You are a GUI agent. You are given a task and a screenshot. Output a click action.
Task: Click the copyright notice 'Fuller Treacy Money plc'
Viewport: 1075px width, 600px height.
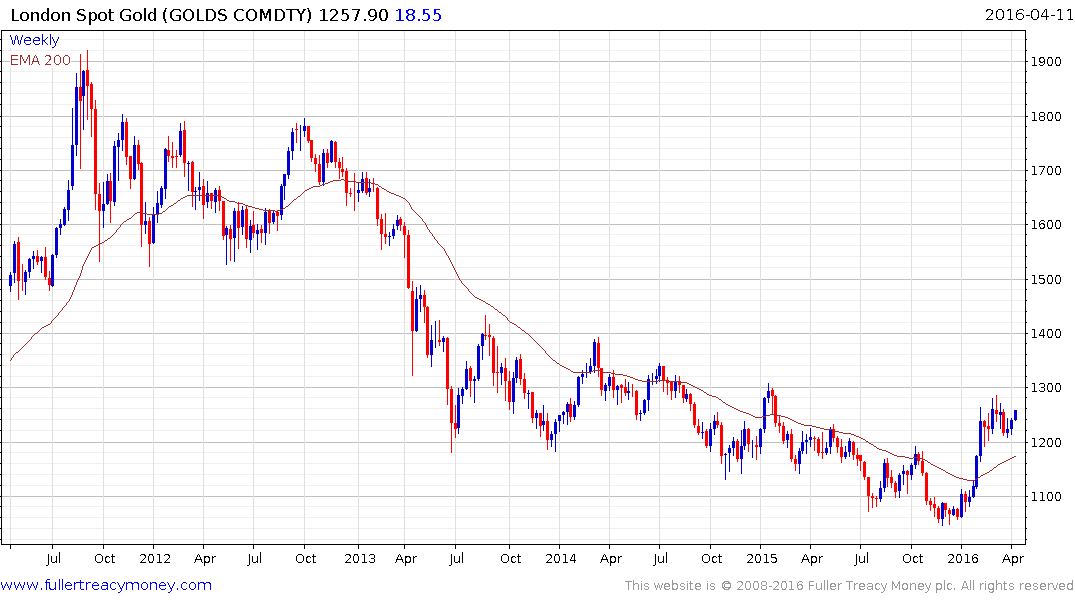tap(882, 586)
